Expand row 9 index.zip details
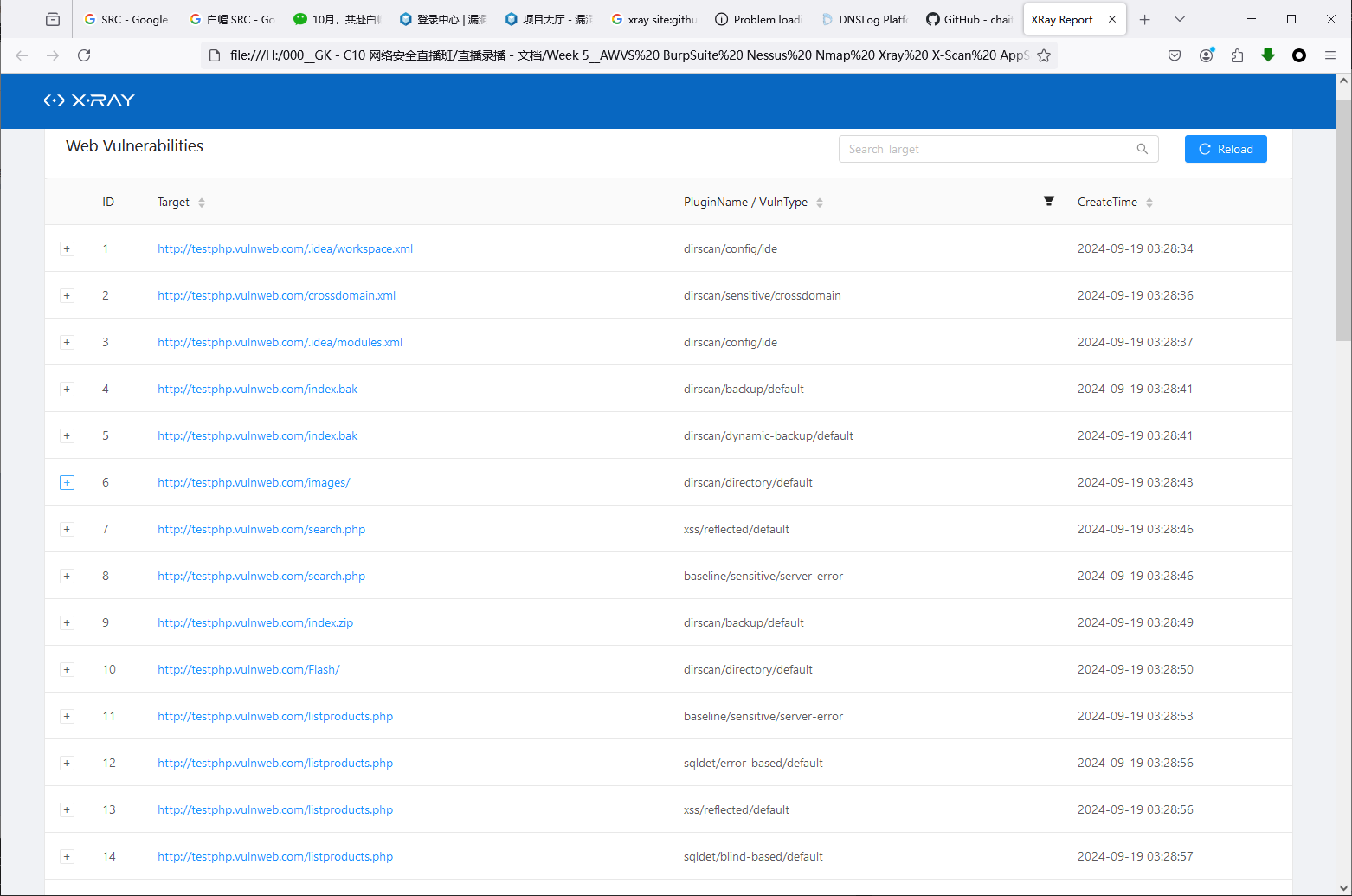 coord(67,622)
